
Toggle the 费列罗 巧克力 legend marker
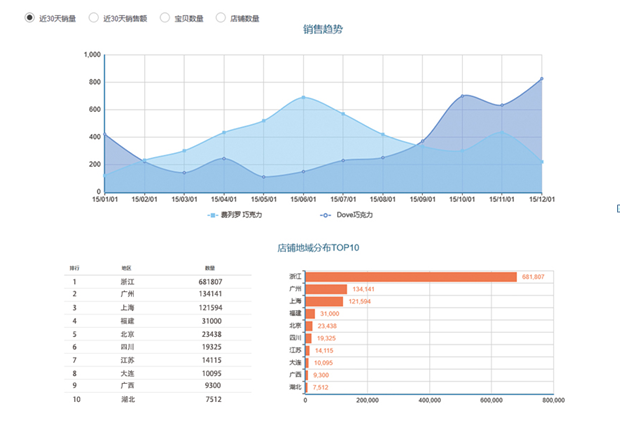[x=213, y=215]
